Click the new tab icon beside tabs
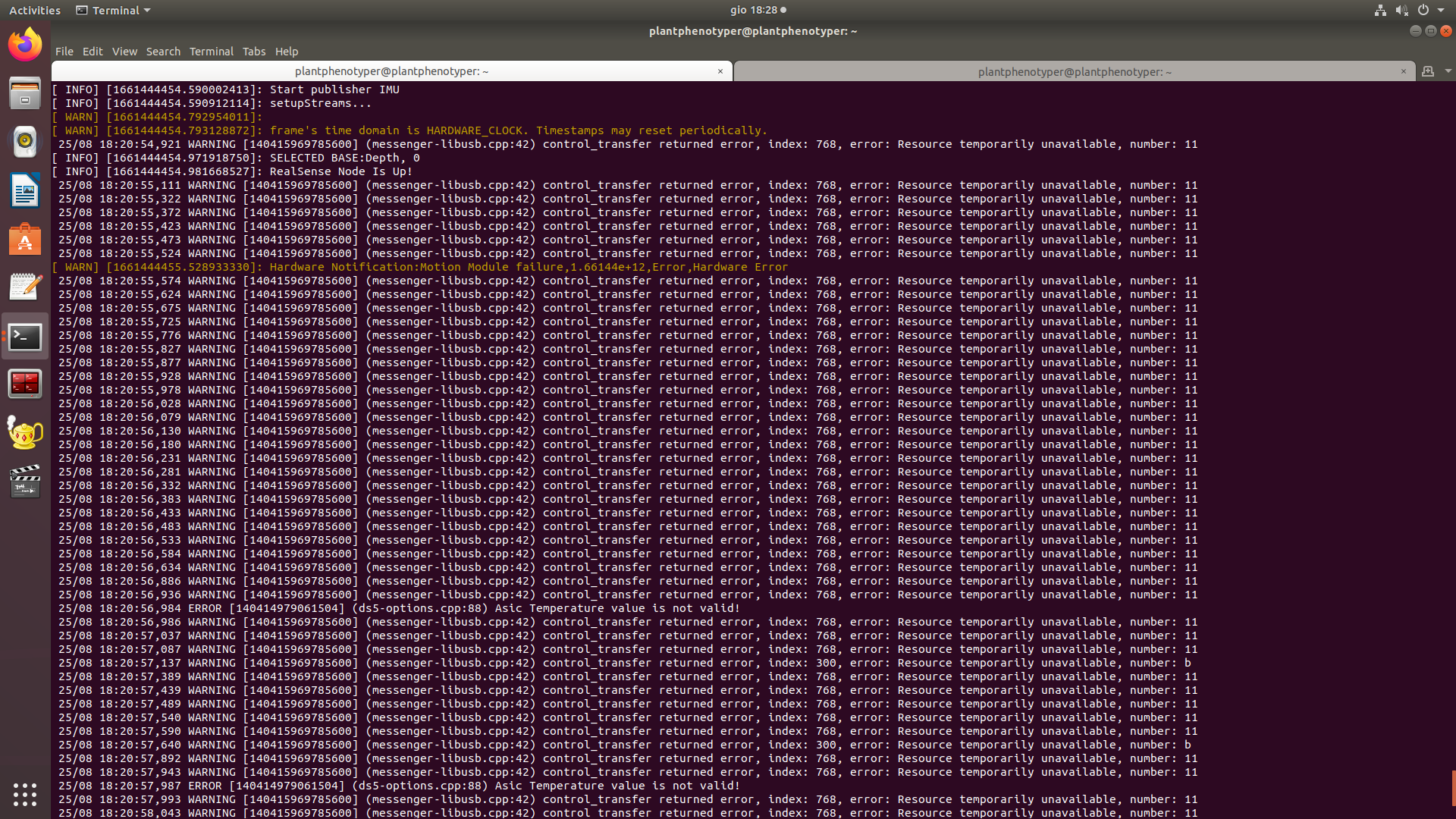The height and width of the screenshot is (819, 1456). 1428,71
